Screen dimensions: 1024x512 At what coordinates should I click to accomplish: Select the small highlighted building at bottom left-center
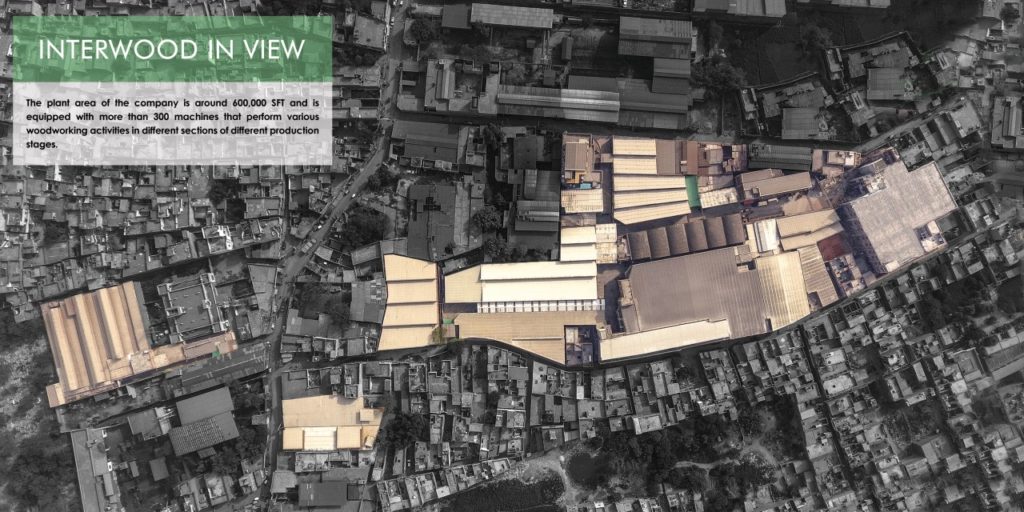[x=328, y=421]
